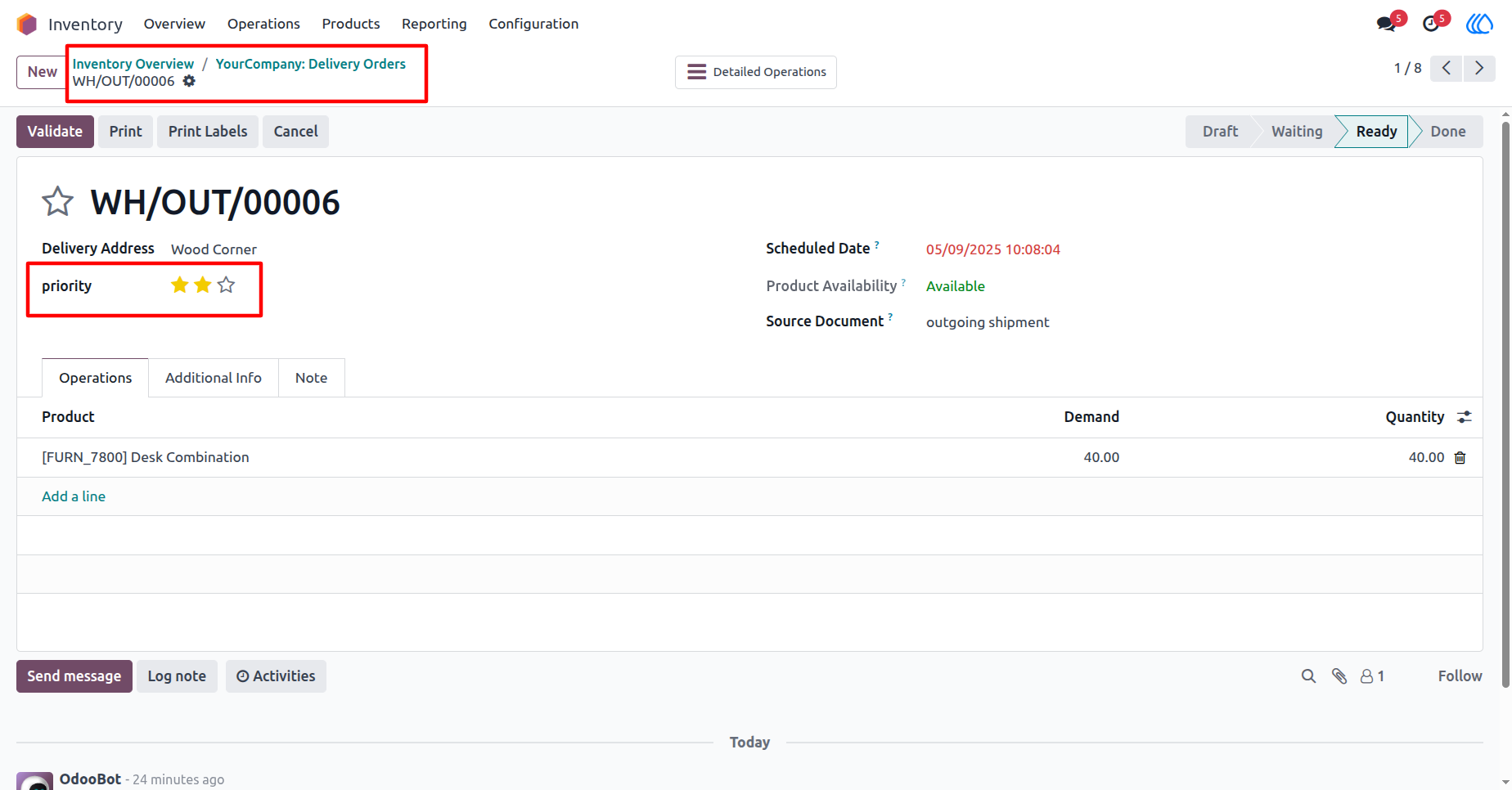Open the Configuration menu
This screenshot has height=790, width=1512.
click(x=533, y=24)
